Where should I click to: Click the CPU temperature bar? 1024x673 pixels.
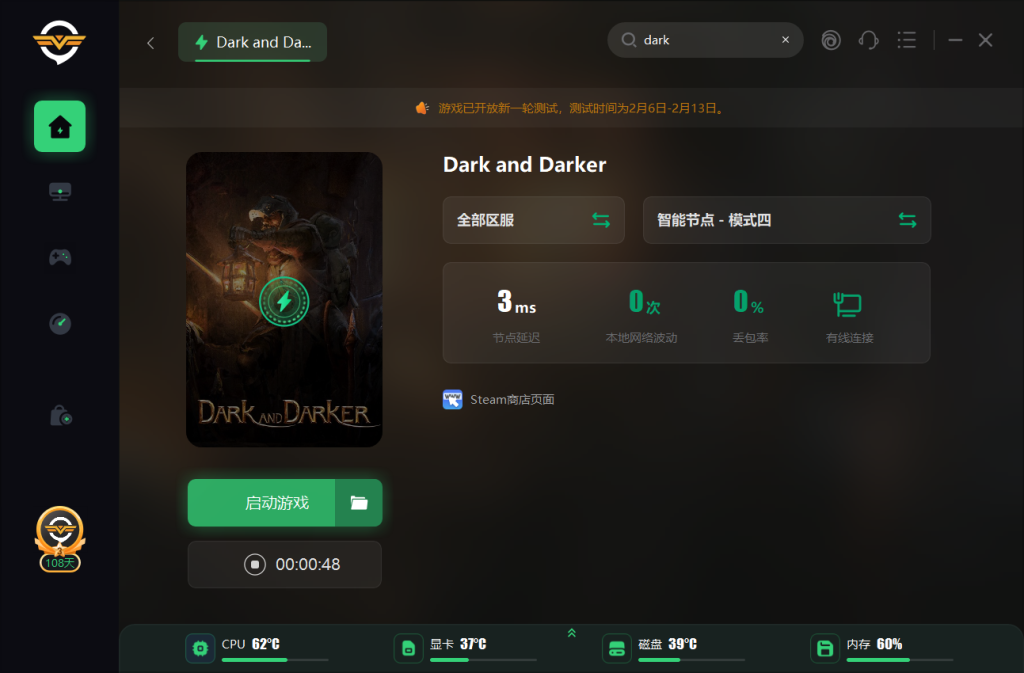coord(275,660)
